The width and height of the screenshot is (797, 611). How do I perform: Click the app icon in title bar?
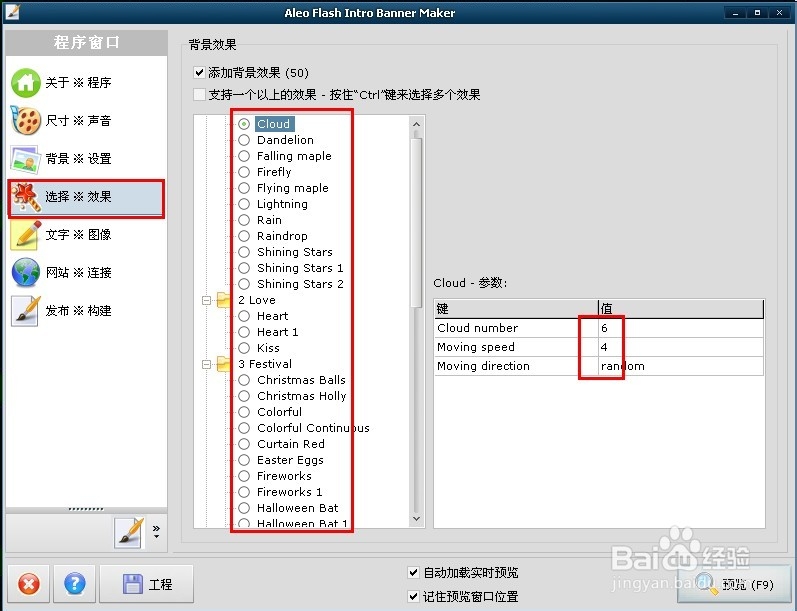pos(12,11)
